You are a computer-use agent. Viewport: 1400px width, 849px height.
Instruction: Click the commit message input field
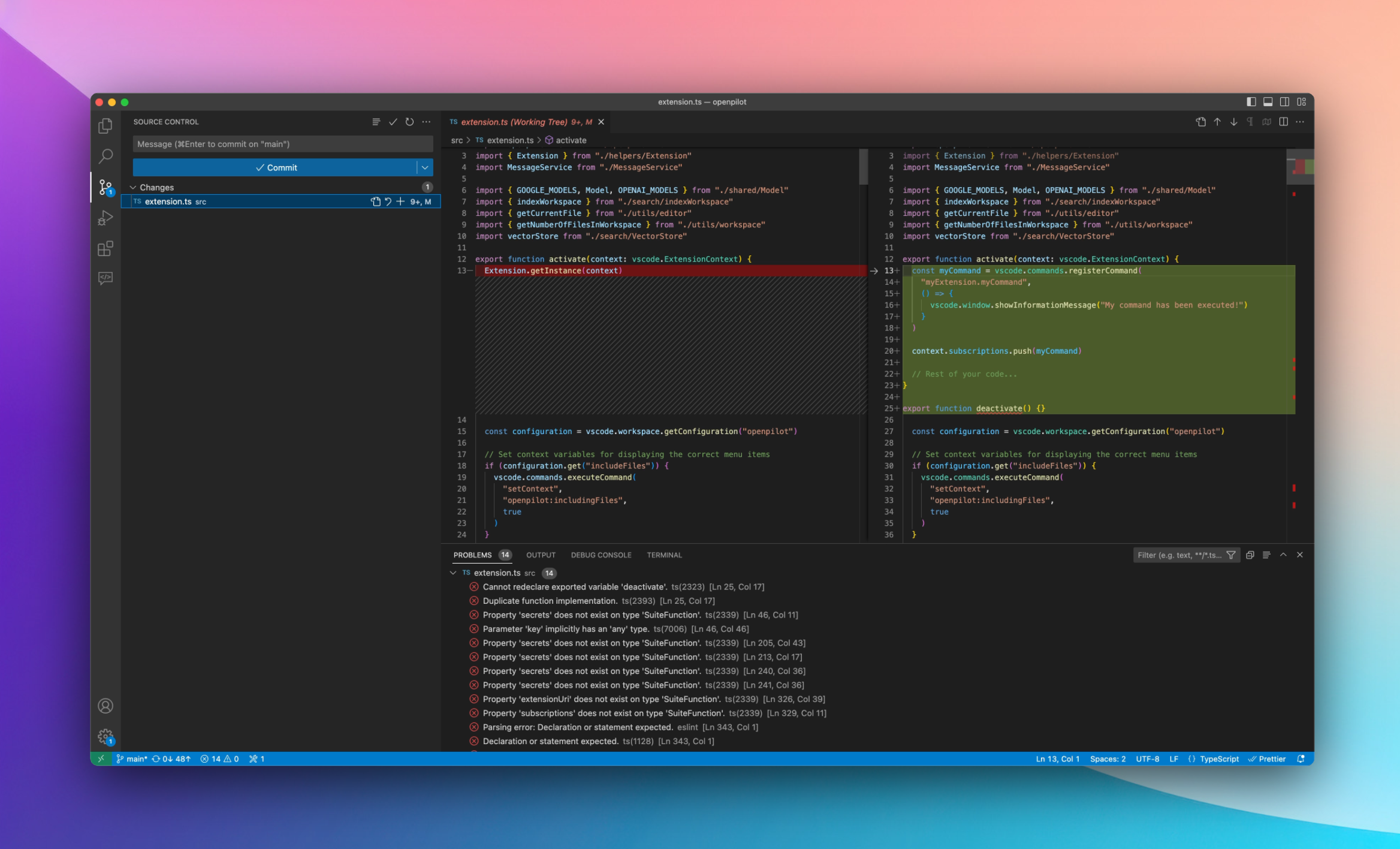coord(283,143)
